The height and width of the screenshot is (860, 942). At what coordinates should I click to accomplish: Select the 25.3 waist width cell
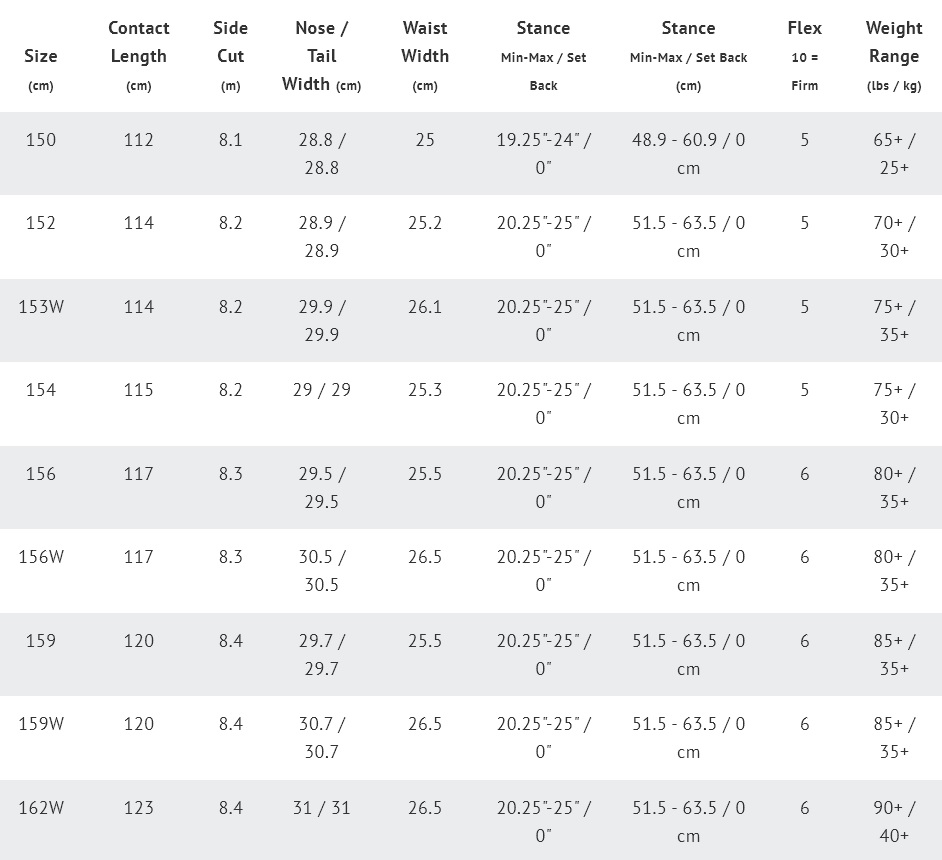pos(425,390)
